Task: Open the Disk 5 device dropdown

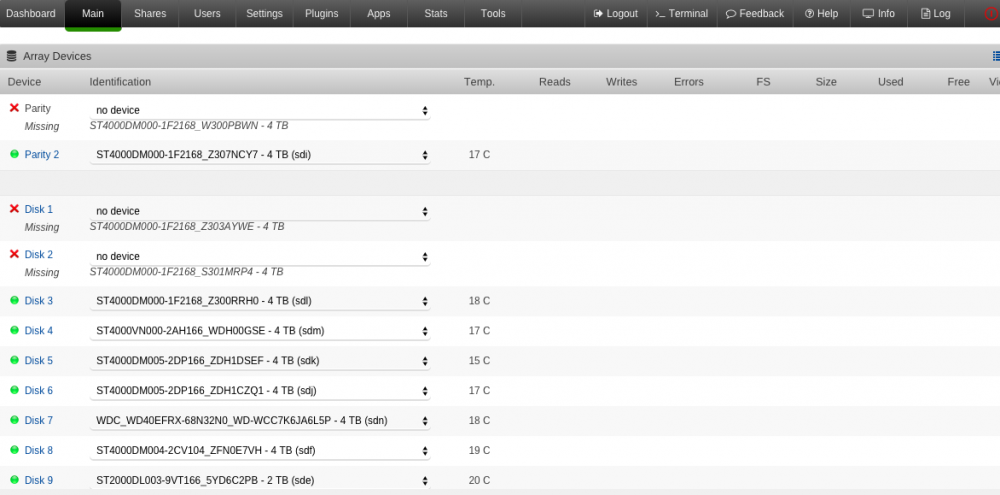Action: [260, 360]
